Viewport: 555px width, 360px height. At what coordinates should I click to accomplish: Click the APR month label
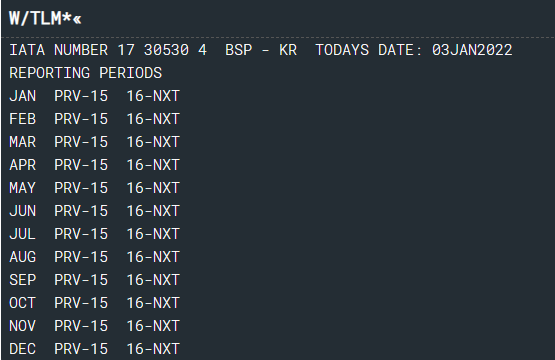pyautogui.click(x=23, y=165)
